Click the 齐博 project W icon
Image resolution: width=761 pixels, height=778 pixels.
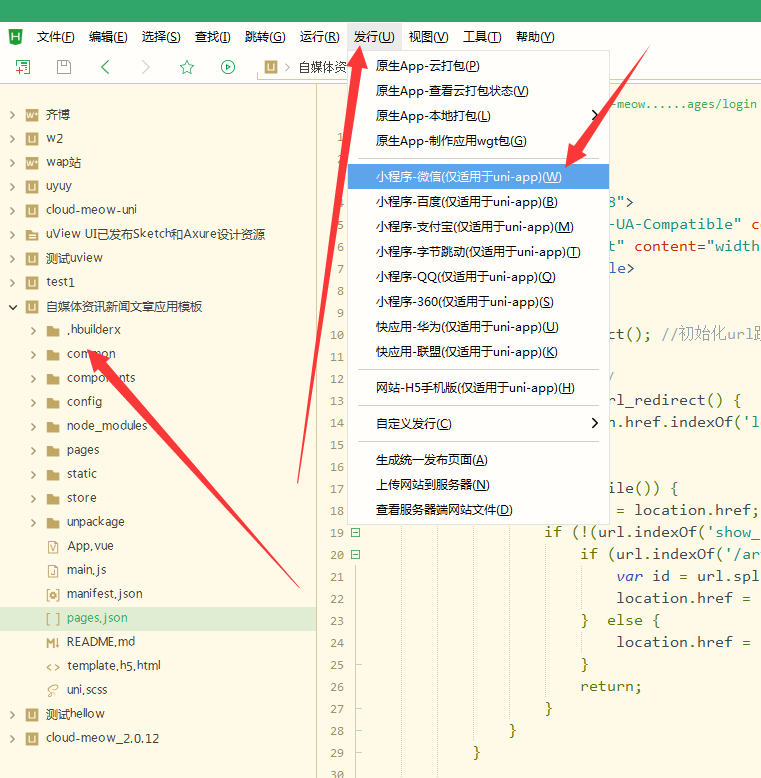(x=32, y=115)
